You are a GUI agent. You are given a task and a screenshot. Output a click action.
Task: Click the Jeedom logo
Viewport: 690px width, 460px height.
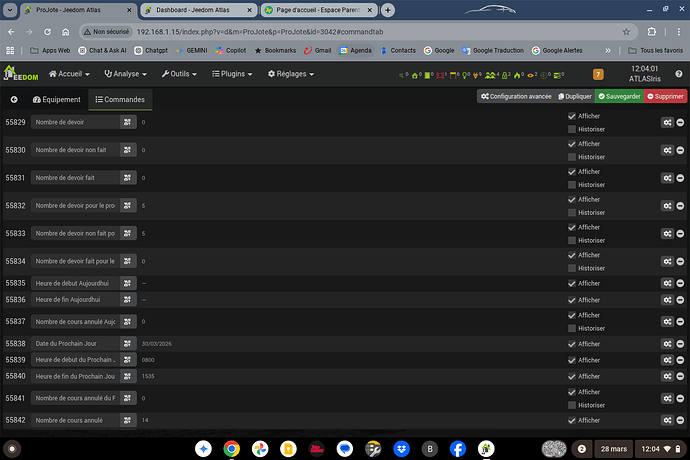[21, 74]
